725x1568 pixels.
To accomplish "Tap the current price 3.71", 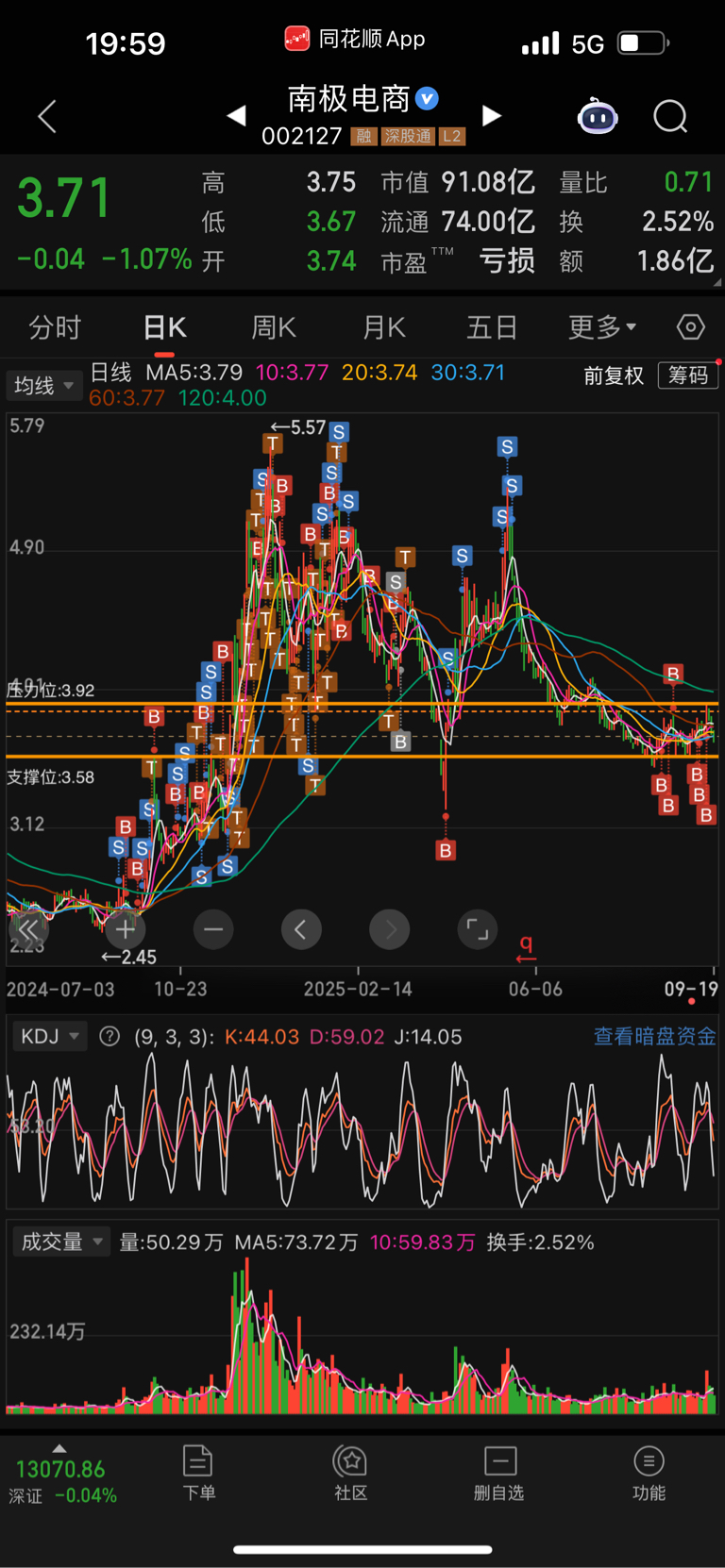I will (x=64, y=198).
